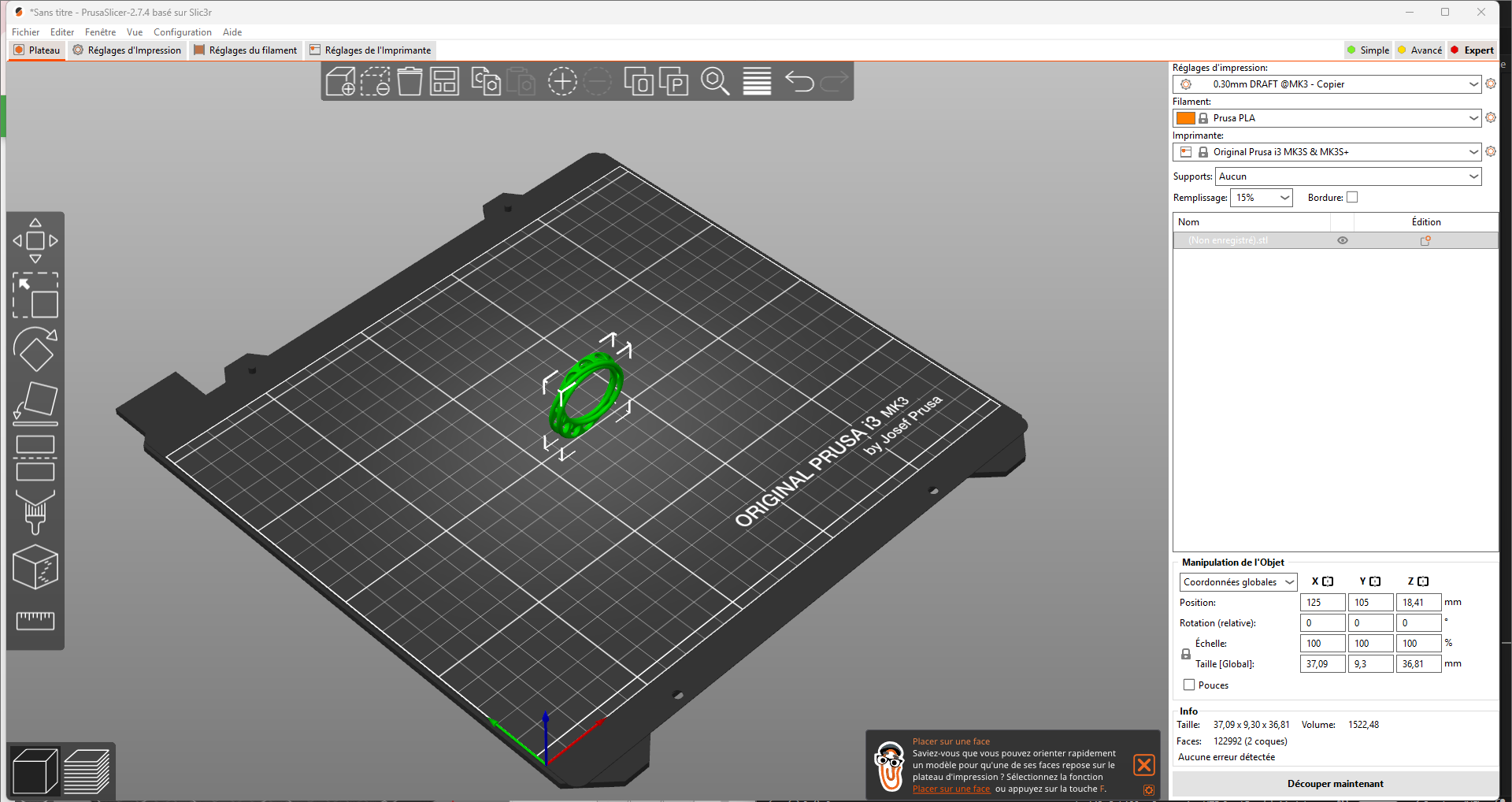Open the Supports Aucun dropdown
The height and width of the screenshot is (802, 1512).
coord(1348,176)
